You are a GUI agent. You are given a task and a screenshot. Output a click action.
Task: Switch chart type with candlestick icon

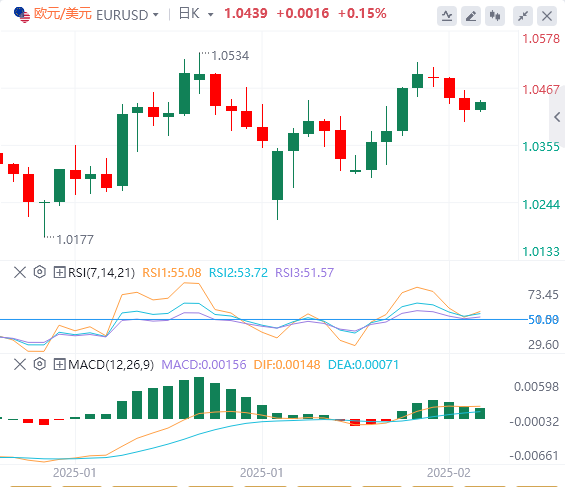click(x=495, y=16)
